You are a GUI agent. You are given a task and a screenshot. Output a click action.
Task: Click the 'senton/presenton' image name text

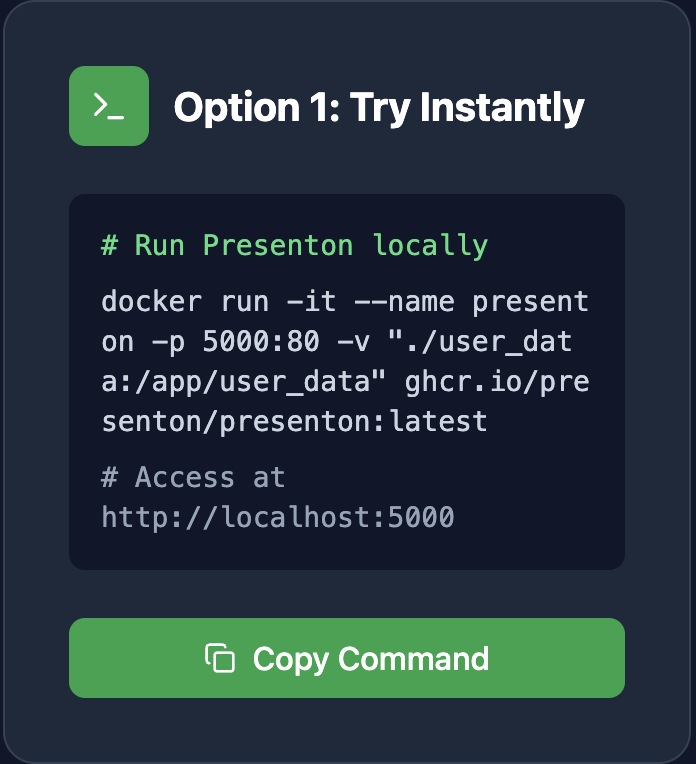click(237, 421)
